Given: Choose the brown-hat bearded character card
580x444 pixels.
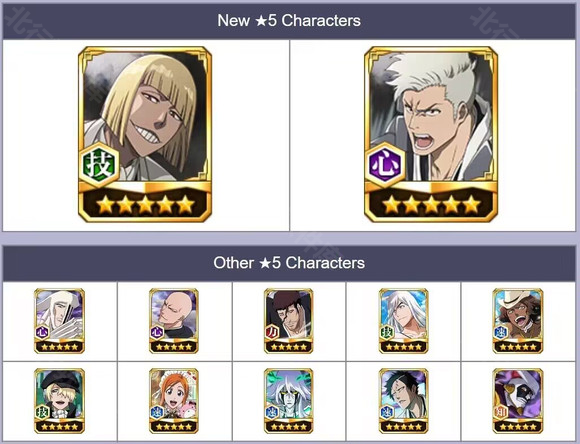Looking at the screenshot, I should (x=289, y=321).
